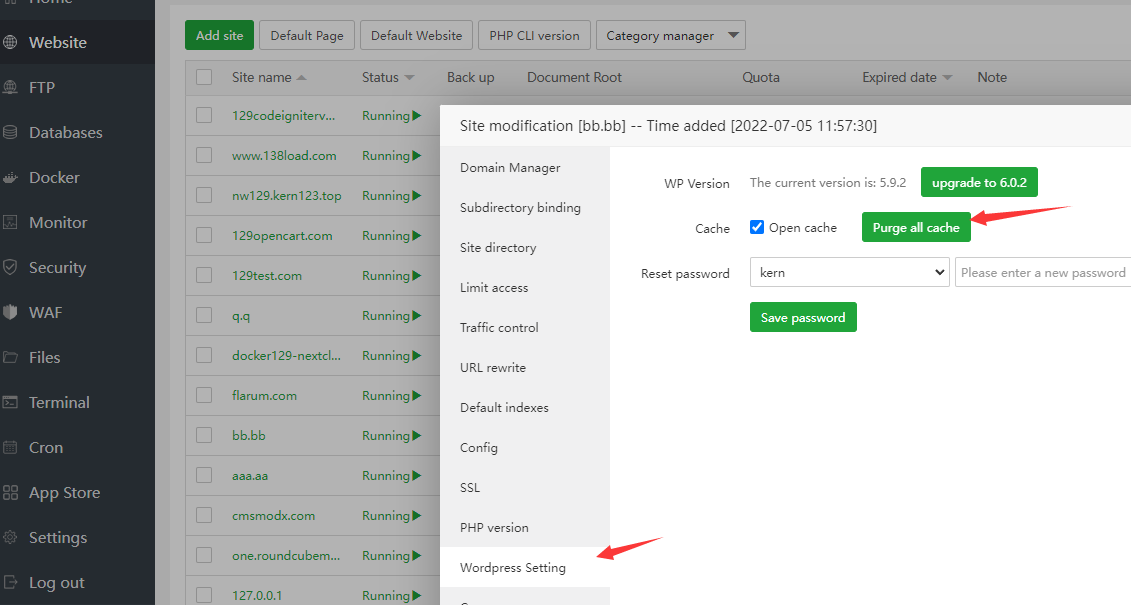The image size is (1131, 605).
Task: Open the Security section
Action: coord(56,267)
